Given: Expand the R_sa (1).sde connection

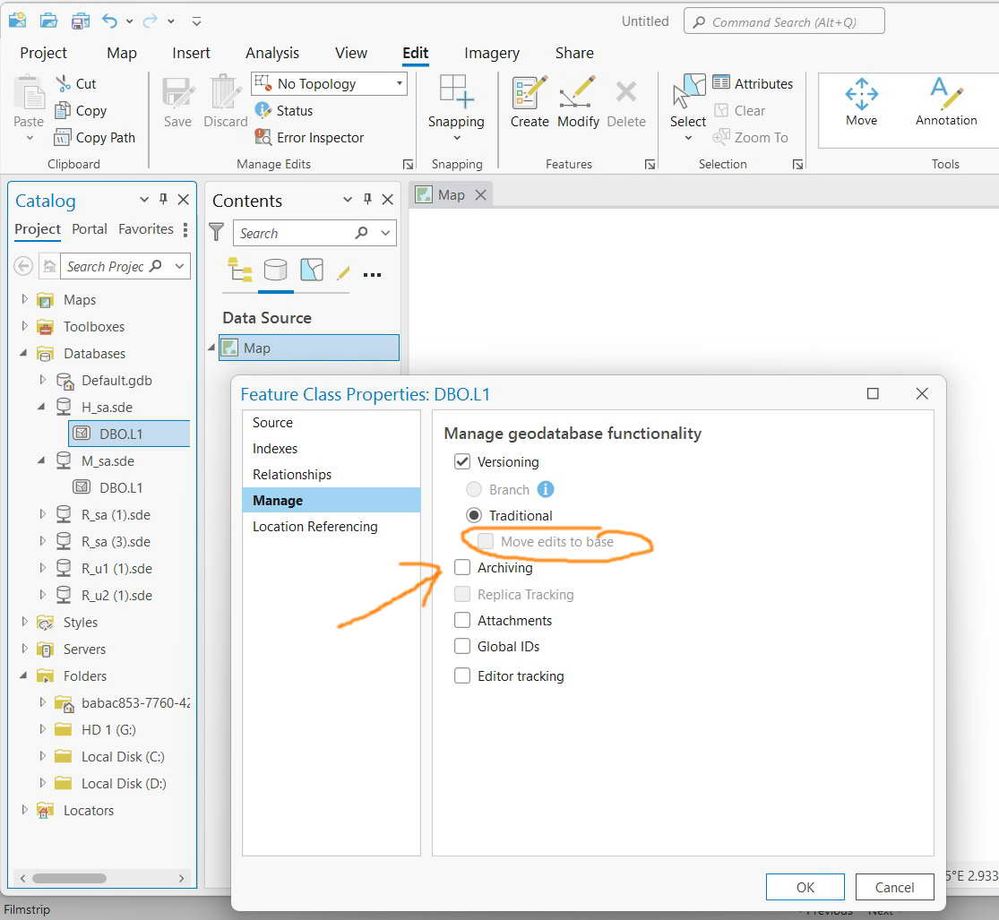Looking at the screenshot, I should tap(42, 514).
